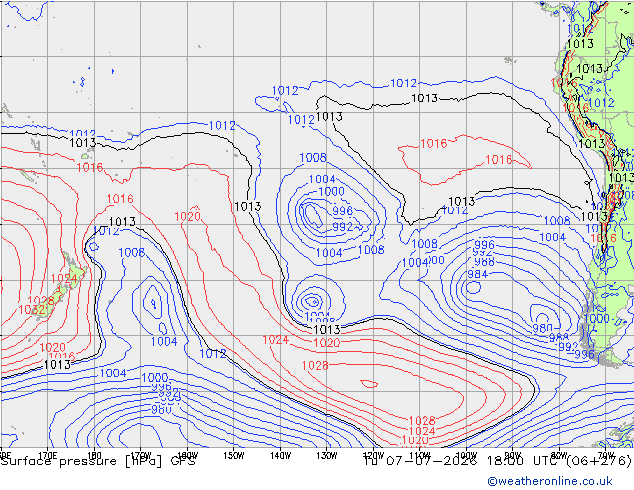Click the '1000' label over the southern Chile coast
Viewport: 634px width, 490px height.
pos(597,318)
